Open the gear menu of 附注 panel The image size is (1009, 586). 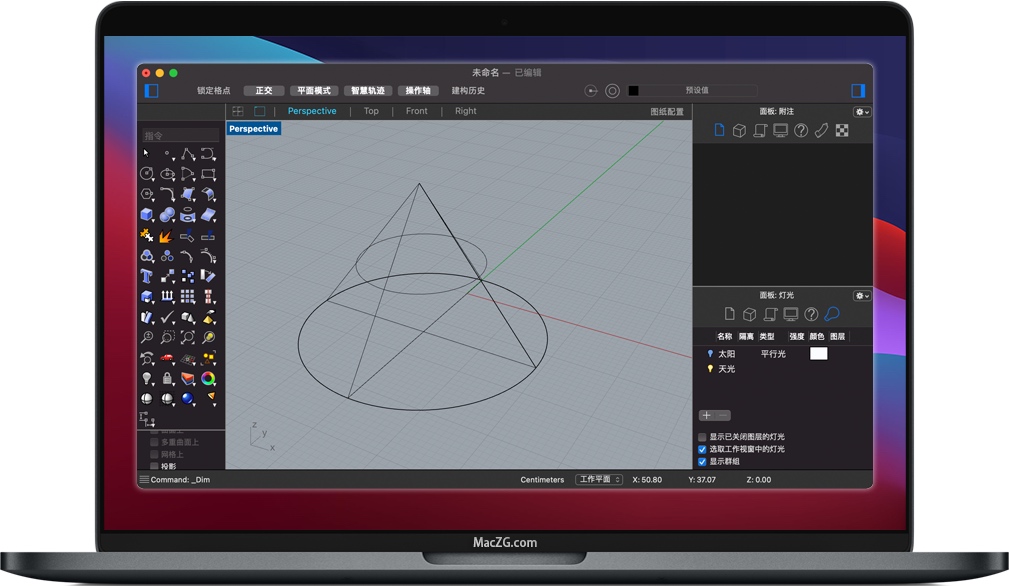[x=860, y=112]
